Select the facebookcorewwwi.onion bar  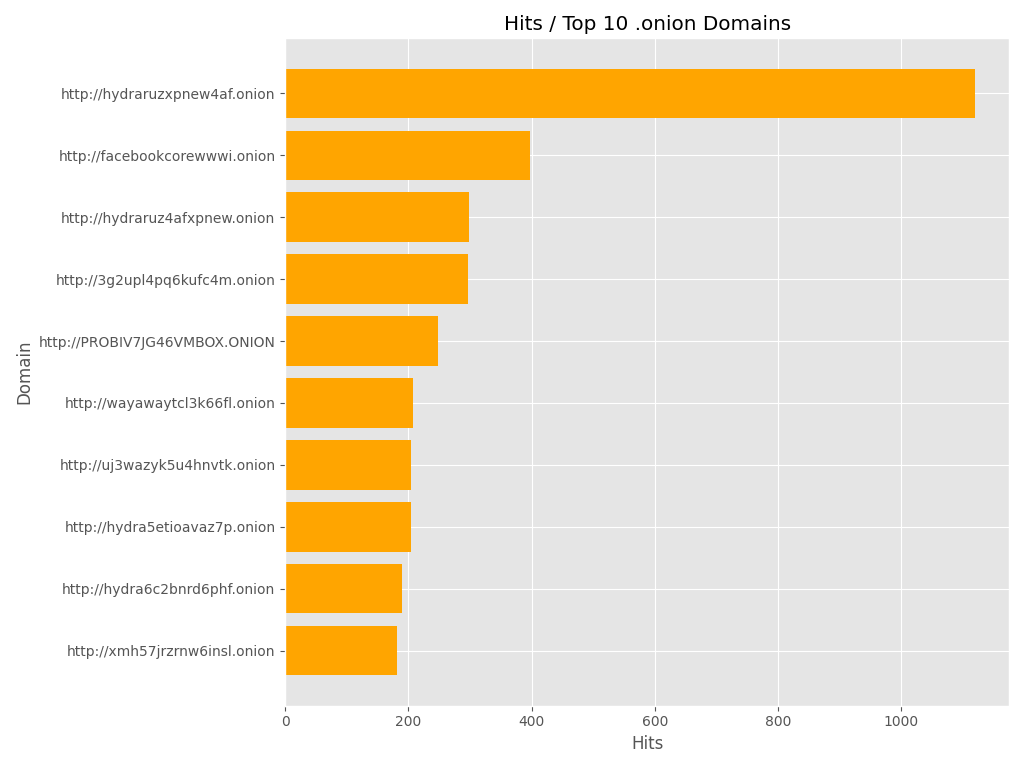click(408, 156)
